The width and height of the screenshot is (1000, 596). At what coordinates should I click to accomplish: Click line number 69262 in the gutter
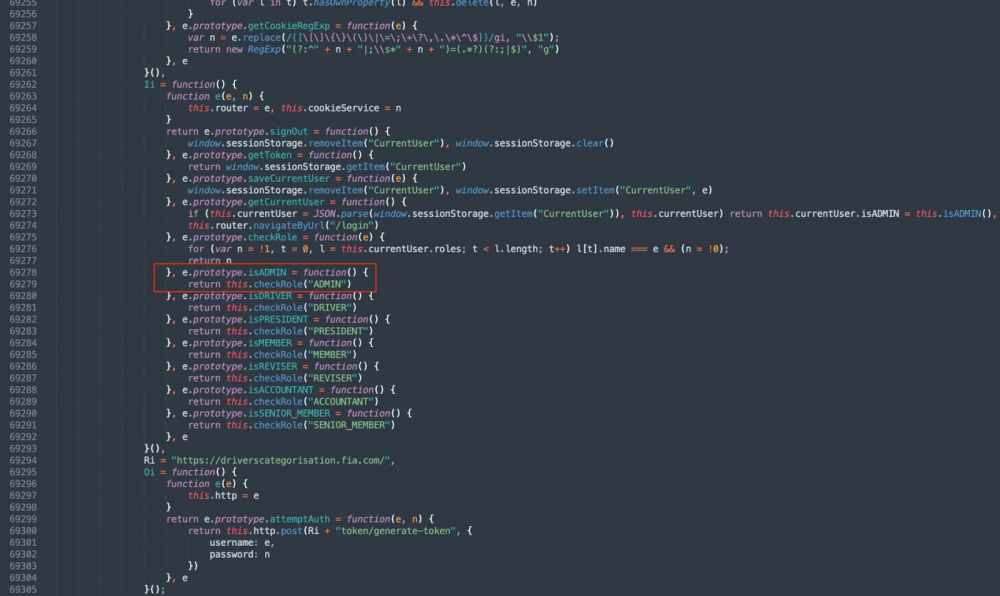[x=21, y=84]
